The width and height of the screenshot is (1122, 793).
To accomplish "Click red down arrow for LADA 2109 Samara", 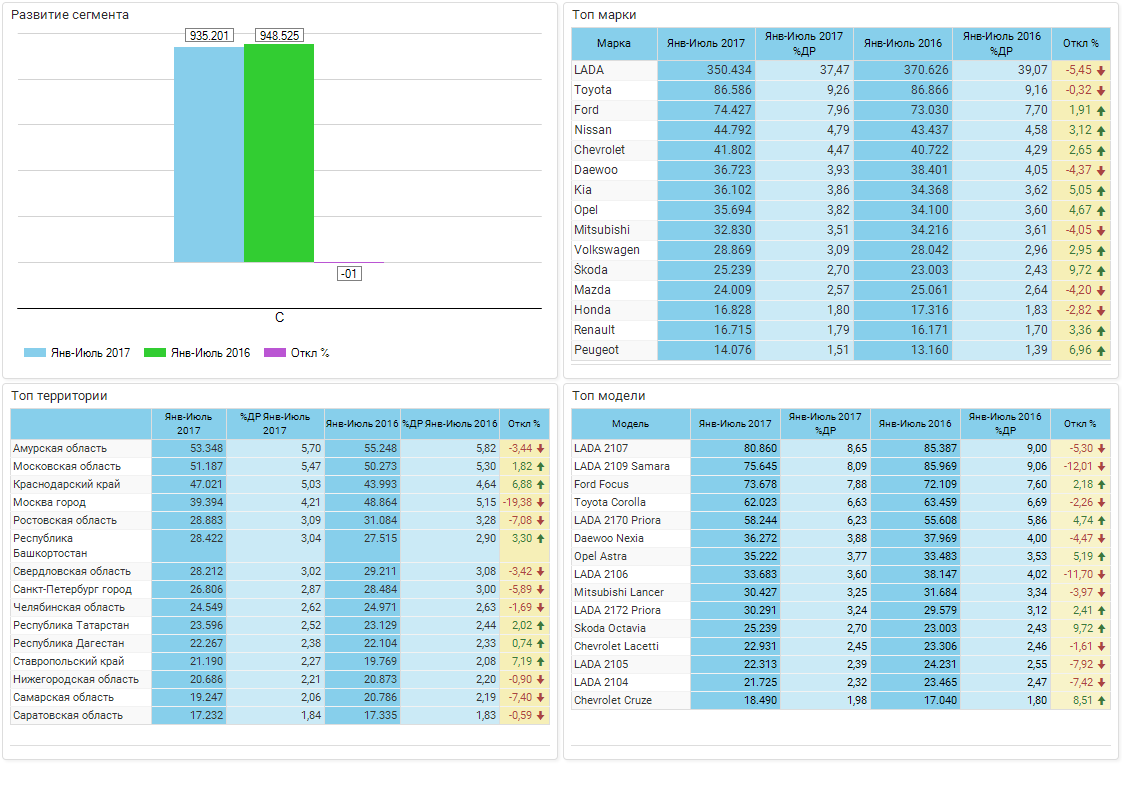I will pyautogui.click(x=1101, y=467).
